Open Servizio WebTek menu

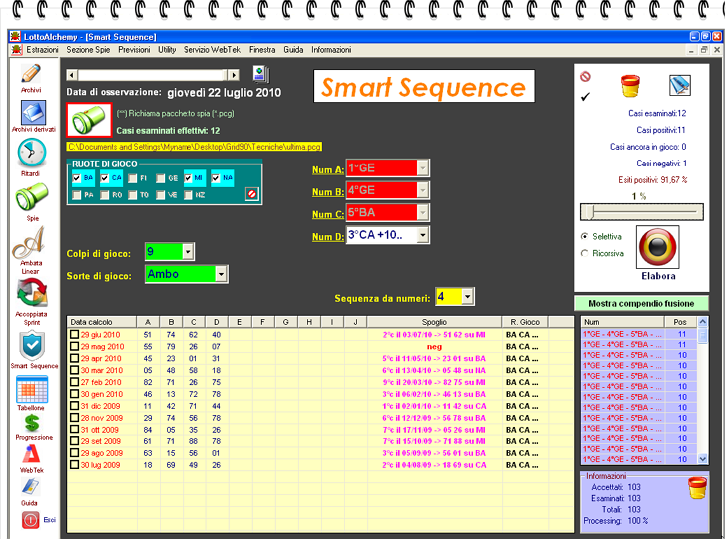pyautogui.click(x=212, y=50)
